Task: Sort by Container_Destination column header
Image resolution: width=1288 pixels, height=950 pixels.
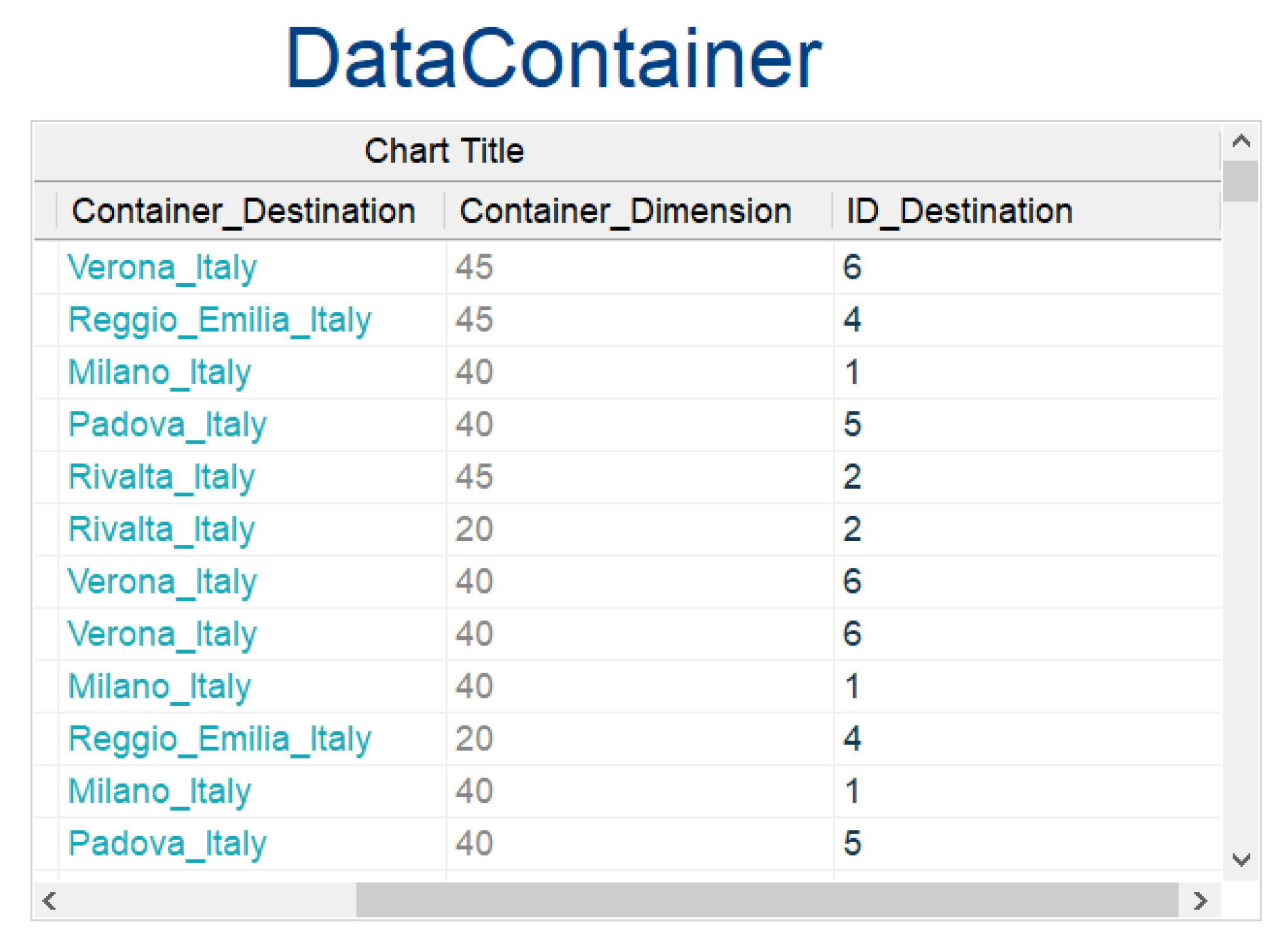Action: (243, 211)
